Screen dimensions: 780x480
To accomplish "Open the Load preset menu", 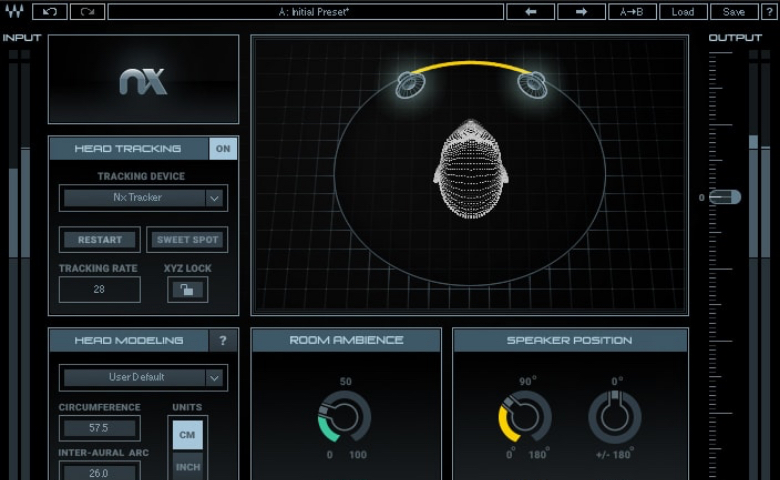I will click(x=683, y=11).
